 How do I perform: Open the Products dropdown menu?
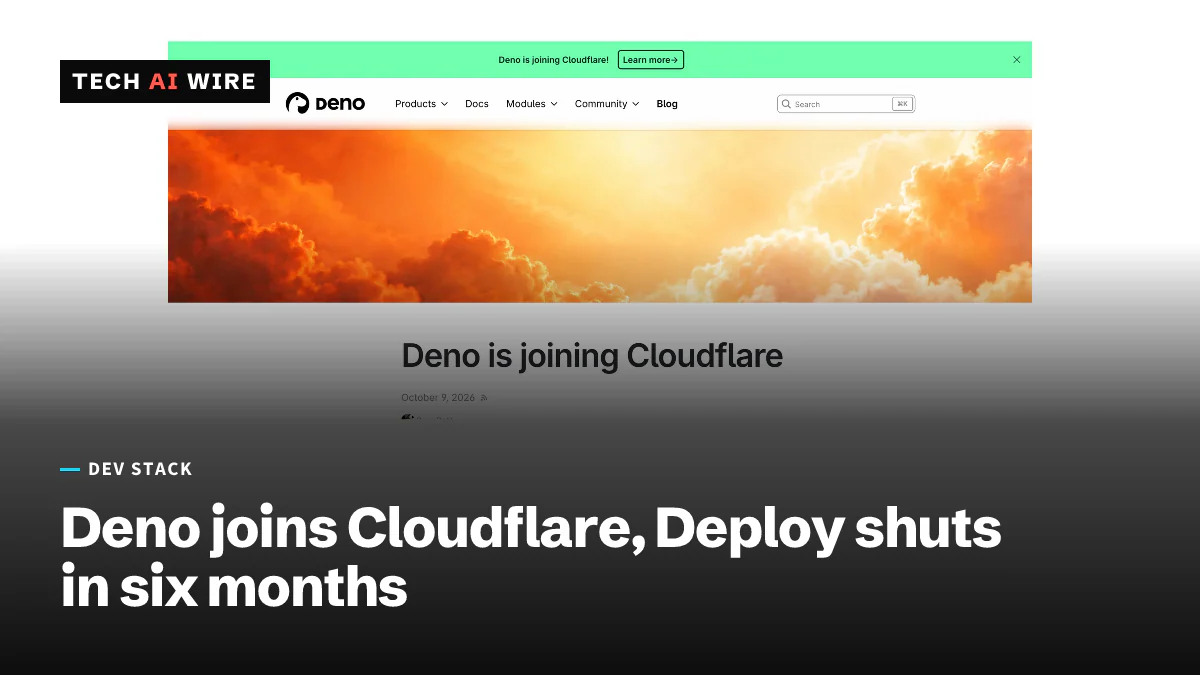[x=421, y=104]
